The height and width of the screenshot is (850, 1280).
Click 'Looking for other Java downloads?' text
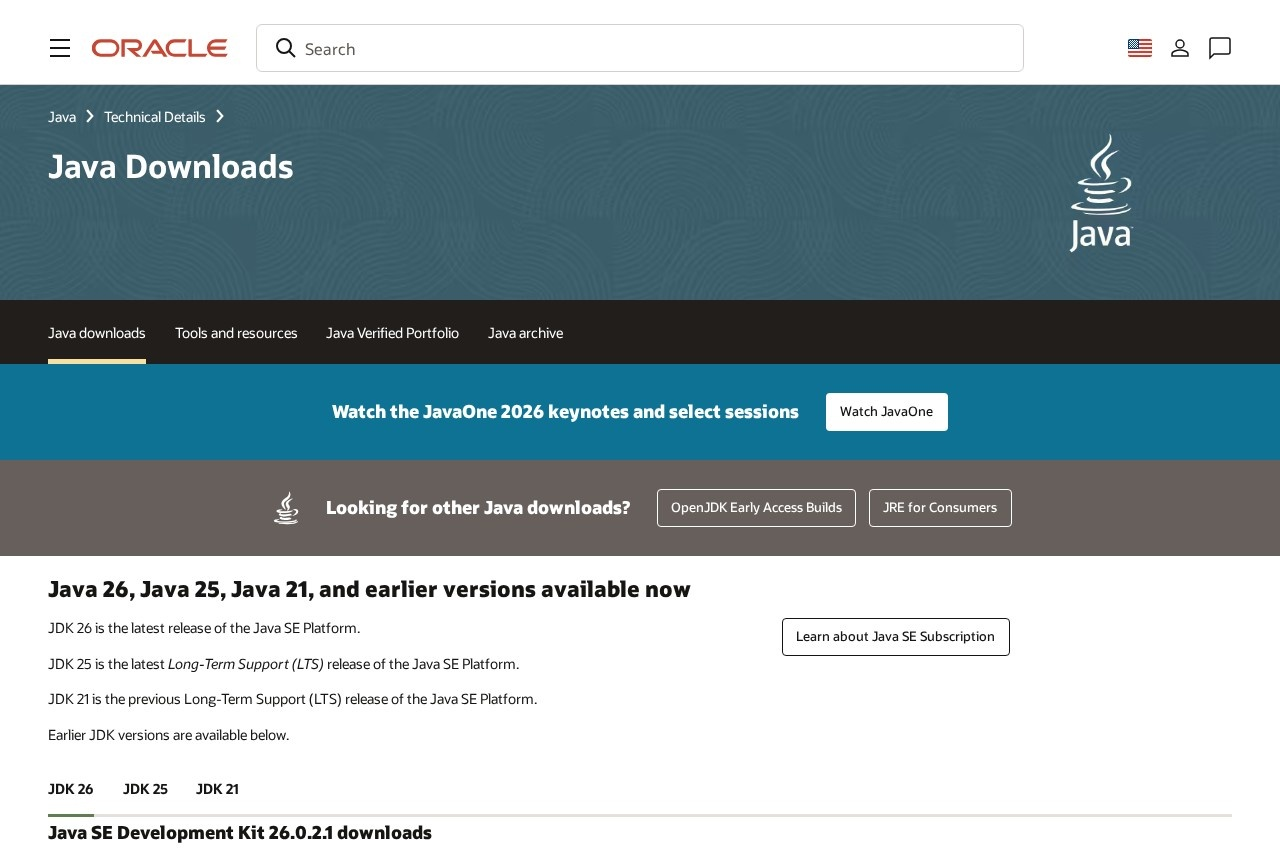click(x=478, y=508)
